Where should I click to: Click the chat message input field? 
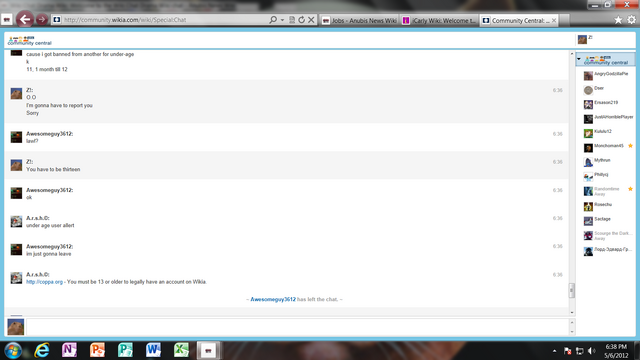pyautogui.click(x=297, y=327)
